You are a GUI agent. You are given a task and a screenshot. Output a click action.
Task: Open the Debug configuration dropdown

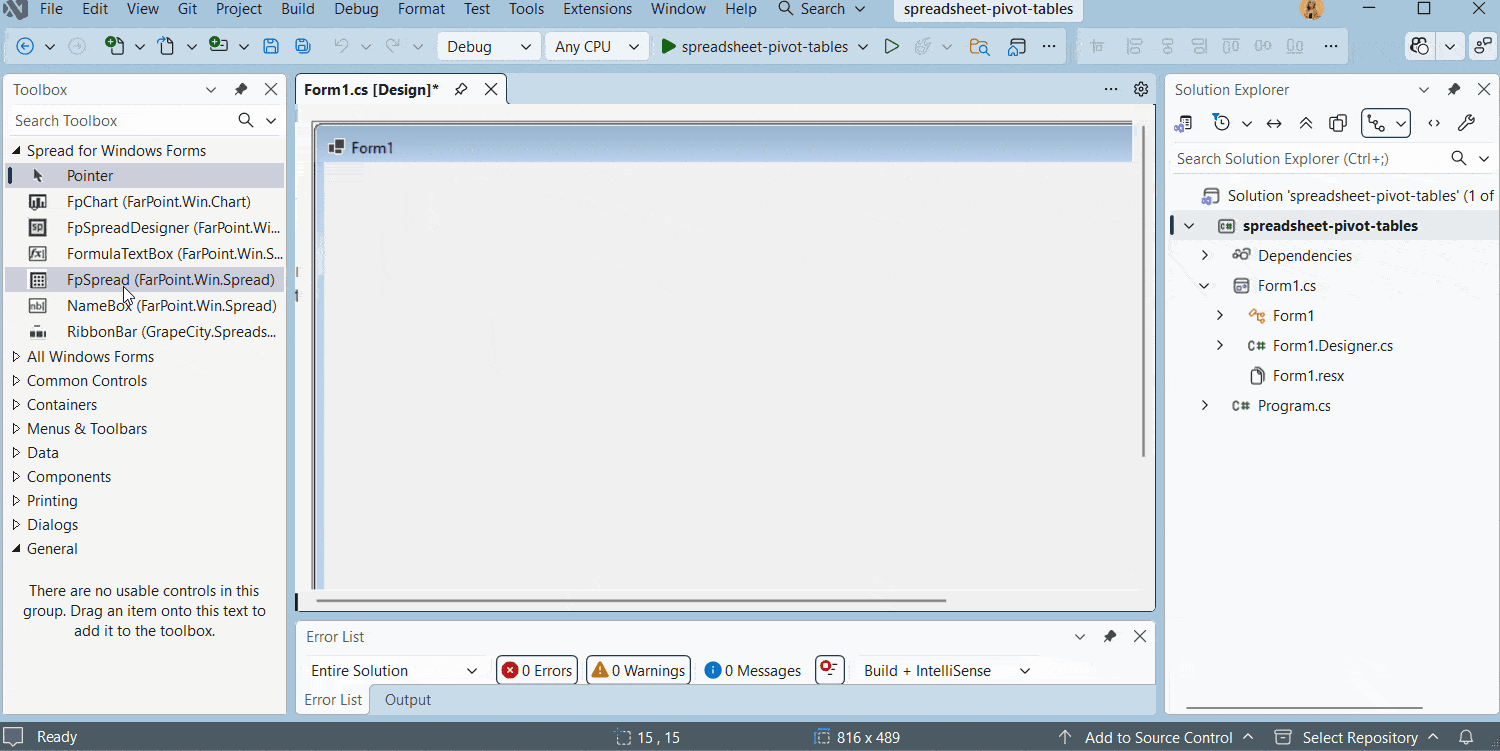coord(488,46)
